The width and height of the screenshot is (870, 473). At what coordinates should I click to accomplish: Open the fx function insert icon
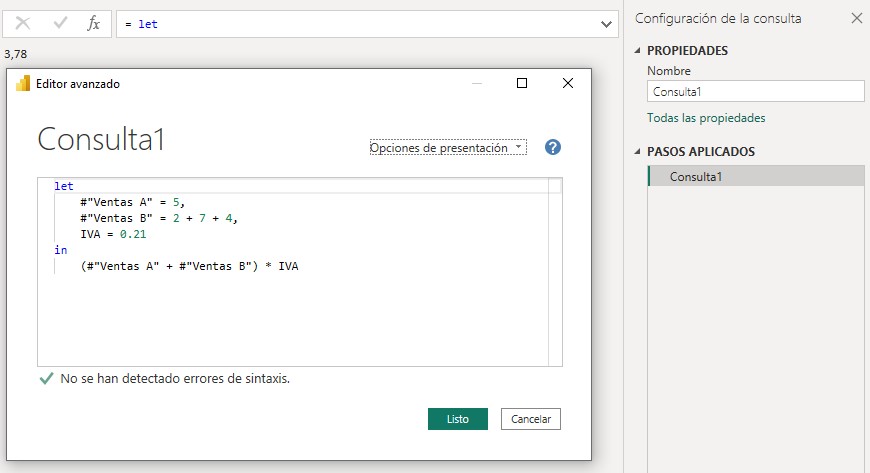click(x=94, y=23)
